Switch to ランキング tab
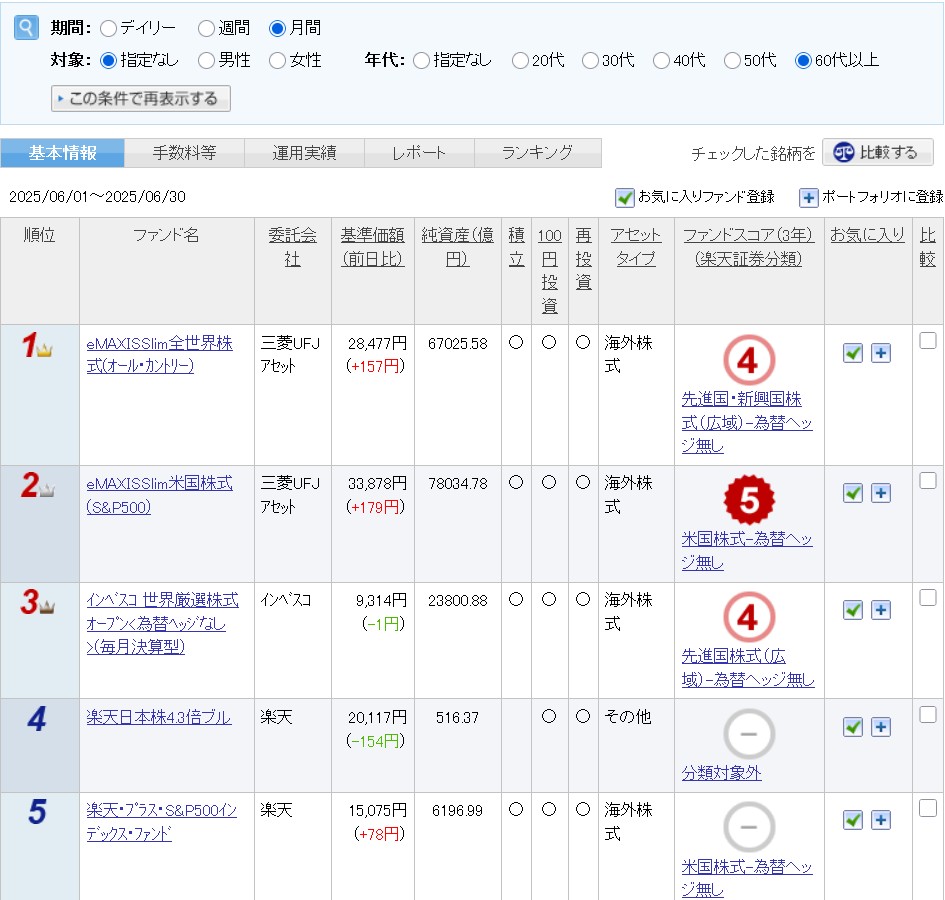945x900 pixels. point(538,153)
